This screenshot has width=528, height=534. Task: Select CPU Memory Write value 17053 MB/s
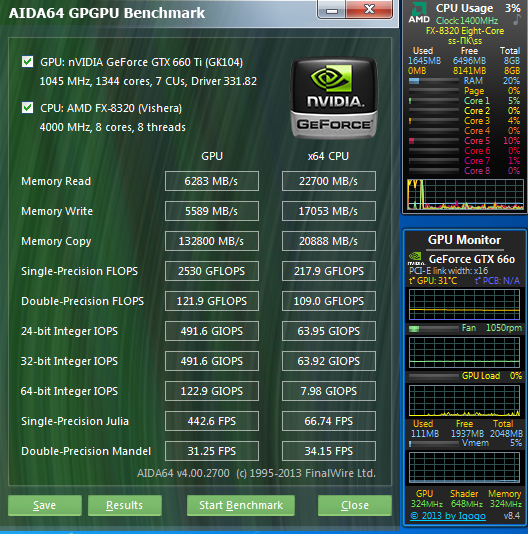click(x=329, y=211)
